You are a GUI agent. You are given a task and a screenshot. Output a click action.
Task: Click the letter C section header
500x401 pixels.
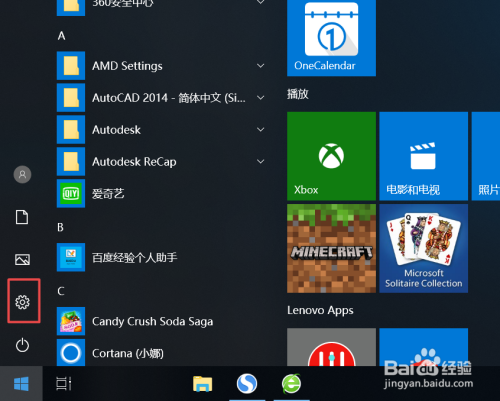click(61, 291)
